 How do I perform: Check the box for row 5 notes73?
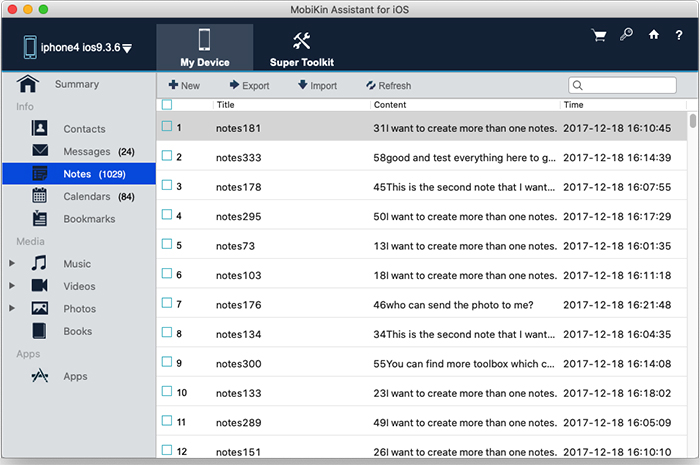(x=167, y=244)
